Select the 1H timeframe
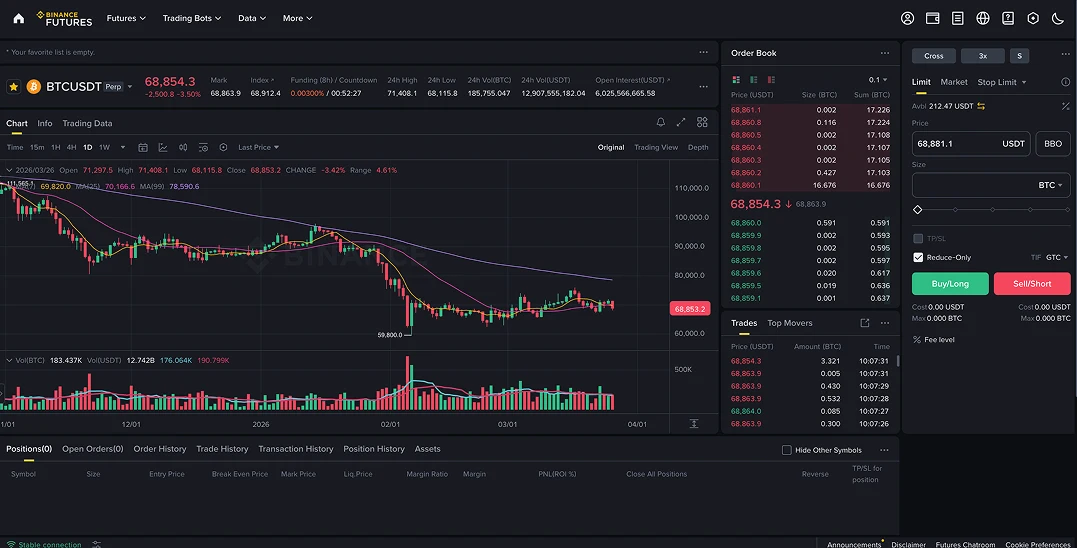1077x548 pixels. (56, 148)
